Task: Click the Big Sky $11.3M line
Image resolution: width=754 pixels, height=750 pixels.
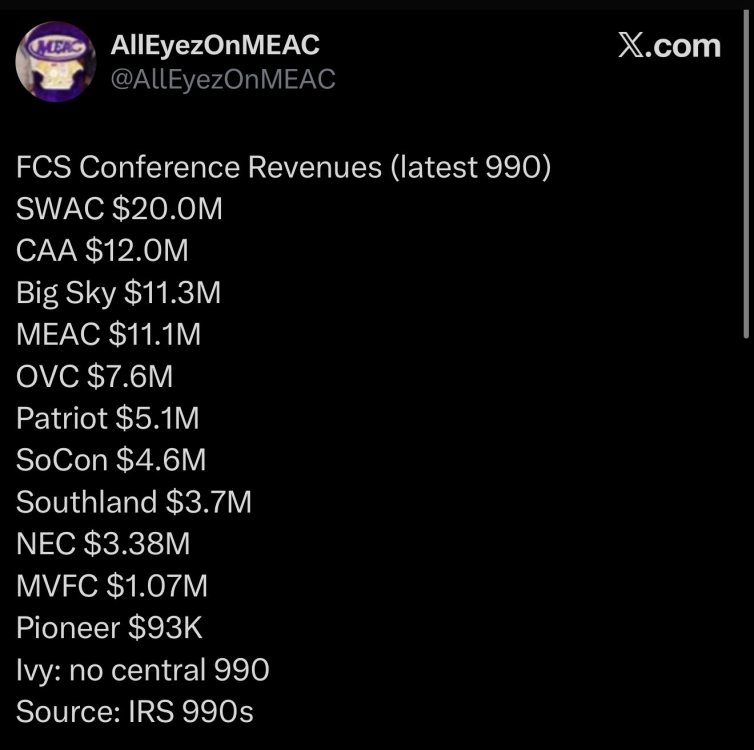Action: tap(118, 293)
